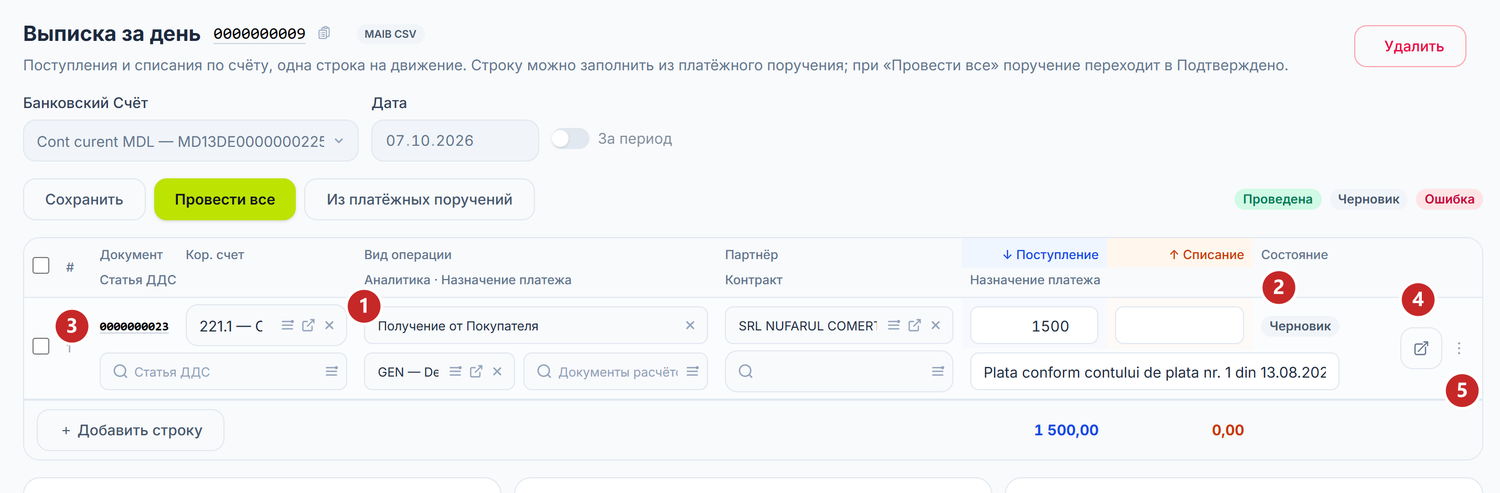Click the MAIB CSV tag
The image size is (1500, 493).
coord(391,34)
